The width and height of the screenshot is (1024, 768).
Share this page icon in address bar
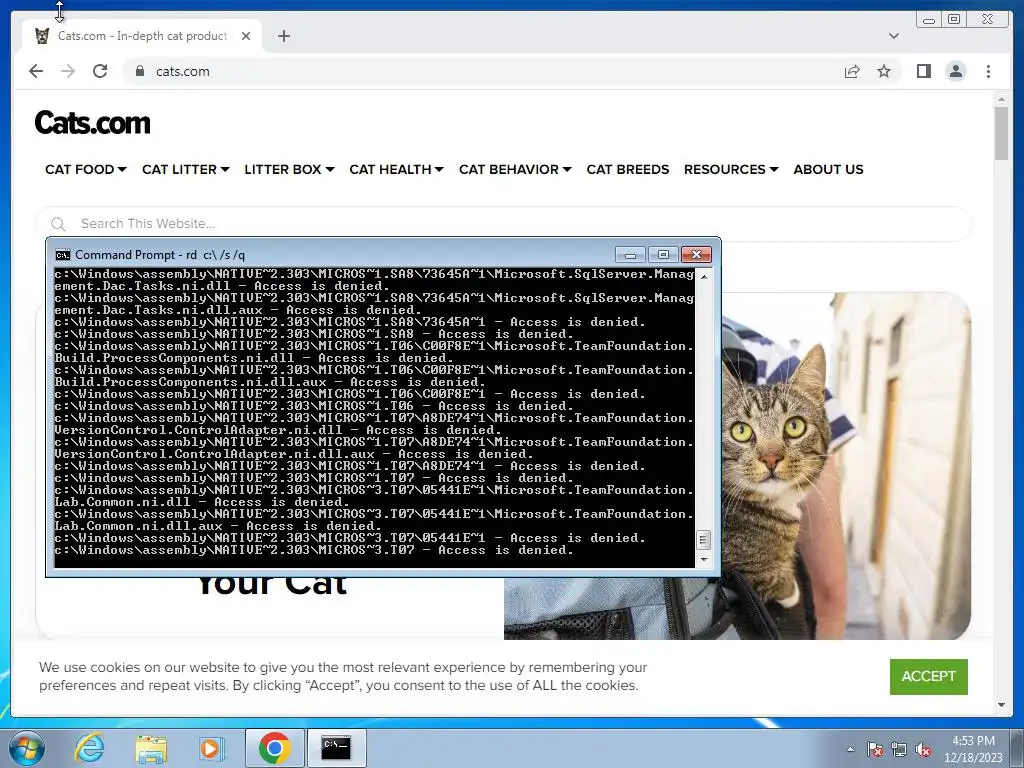coord(852,71)
